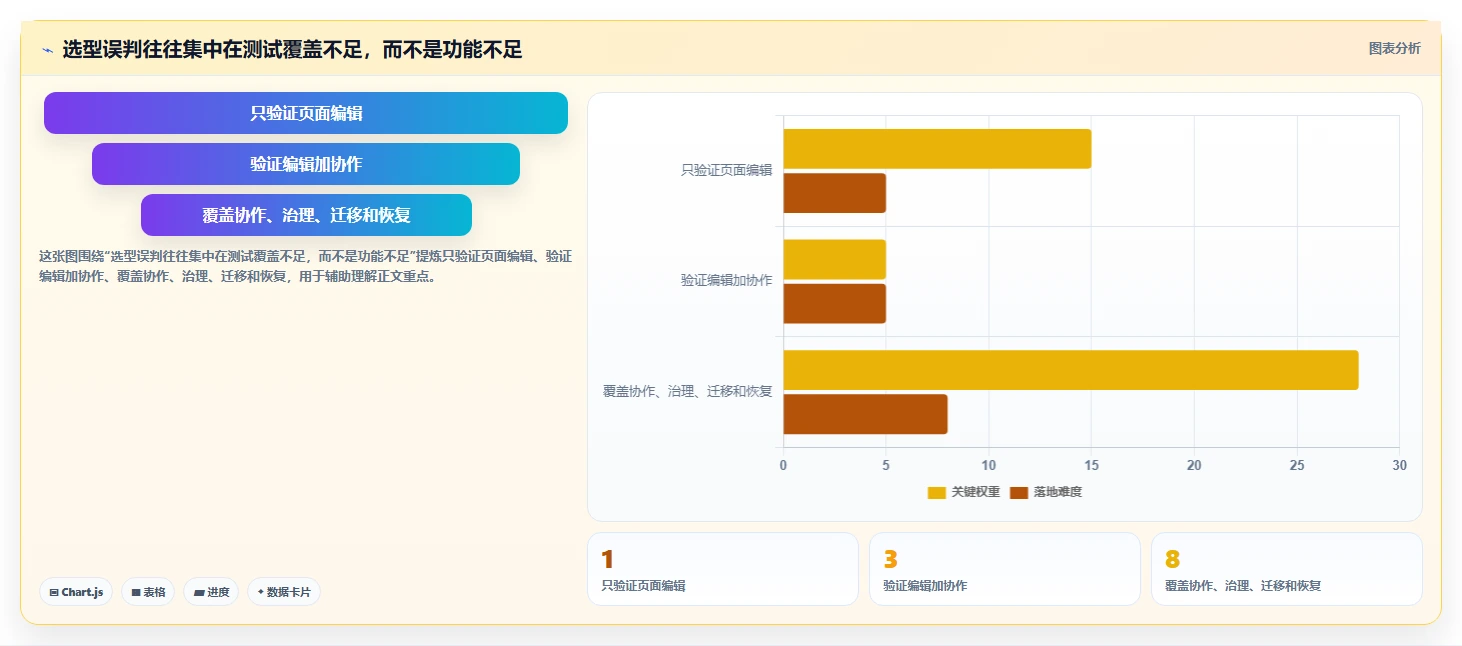The image size is (1462, 646).
Task: Click the x-axis tick label 30
Action: pyautogui.click(x=1399, y=466)
